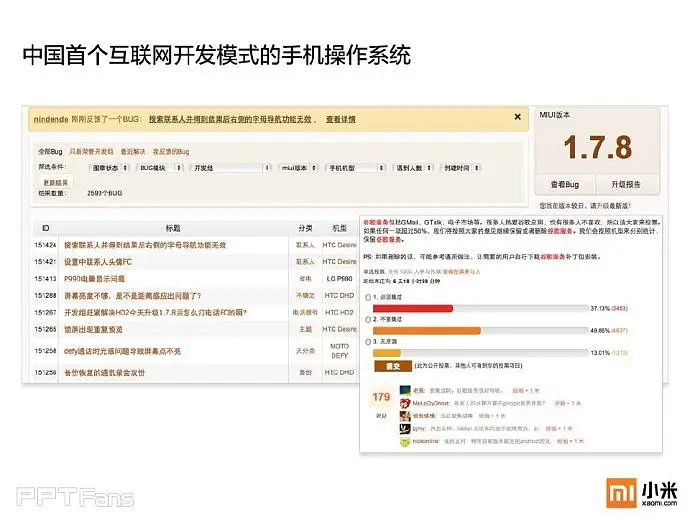Screen dimensions: 690x517
Task: Open nickonline's green Android avatar
Action: click(405, 440)
